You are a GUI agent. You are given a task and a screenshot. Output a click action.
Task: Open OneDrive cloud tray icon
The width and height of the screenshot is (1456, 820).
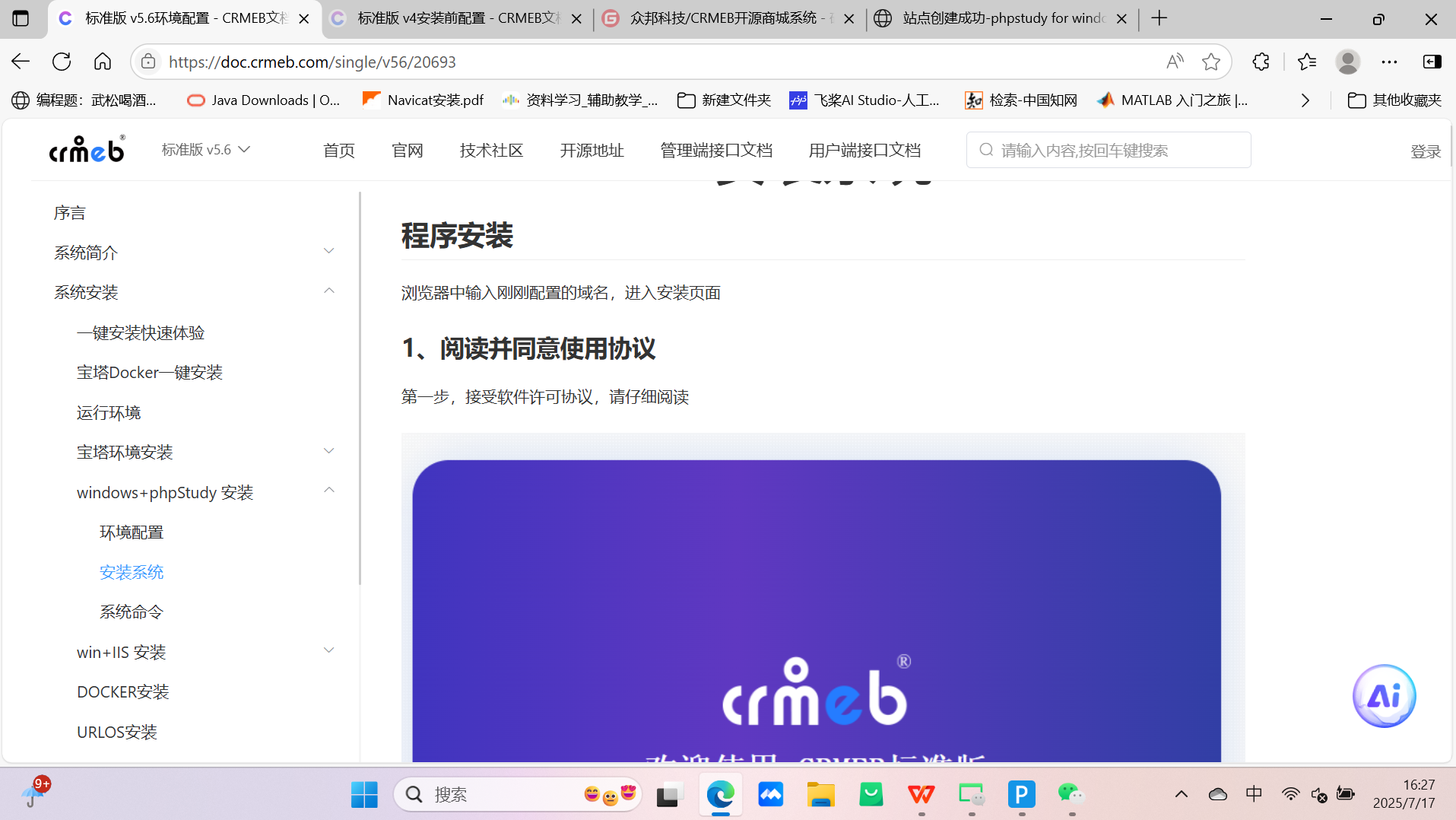click(x=1217, y=794)
